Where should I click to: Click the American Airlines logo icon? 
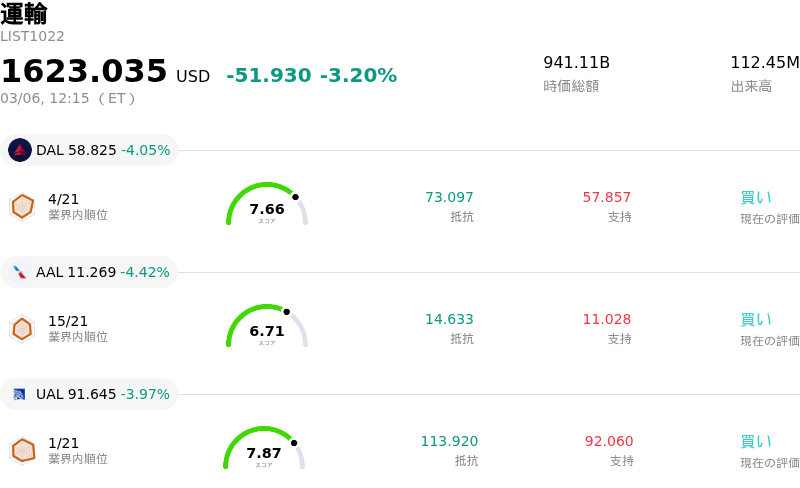20,272
